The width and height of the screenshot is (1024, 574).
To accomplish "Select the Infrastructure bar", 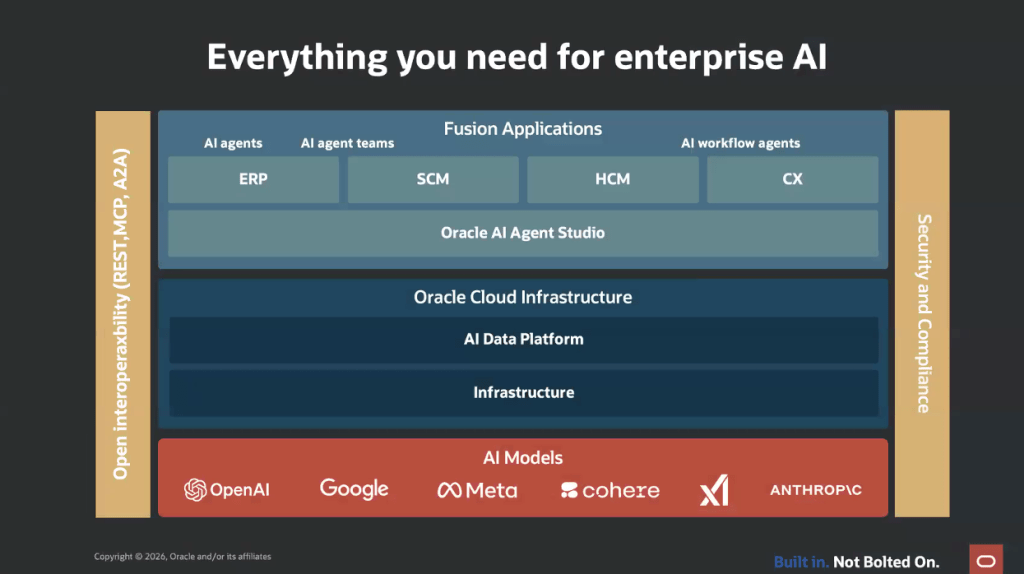I will [523, 393].
